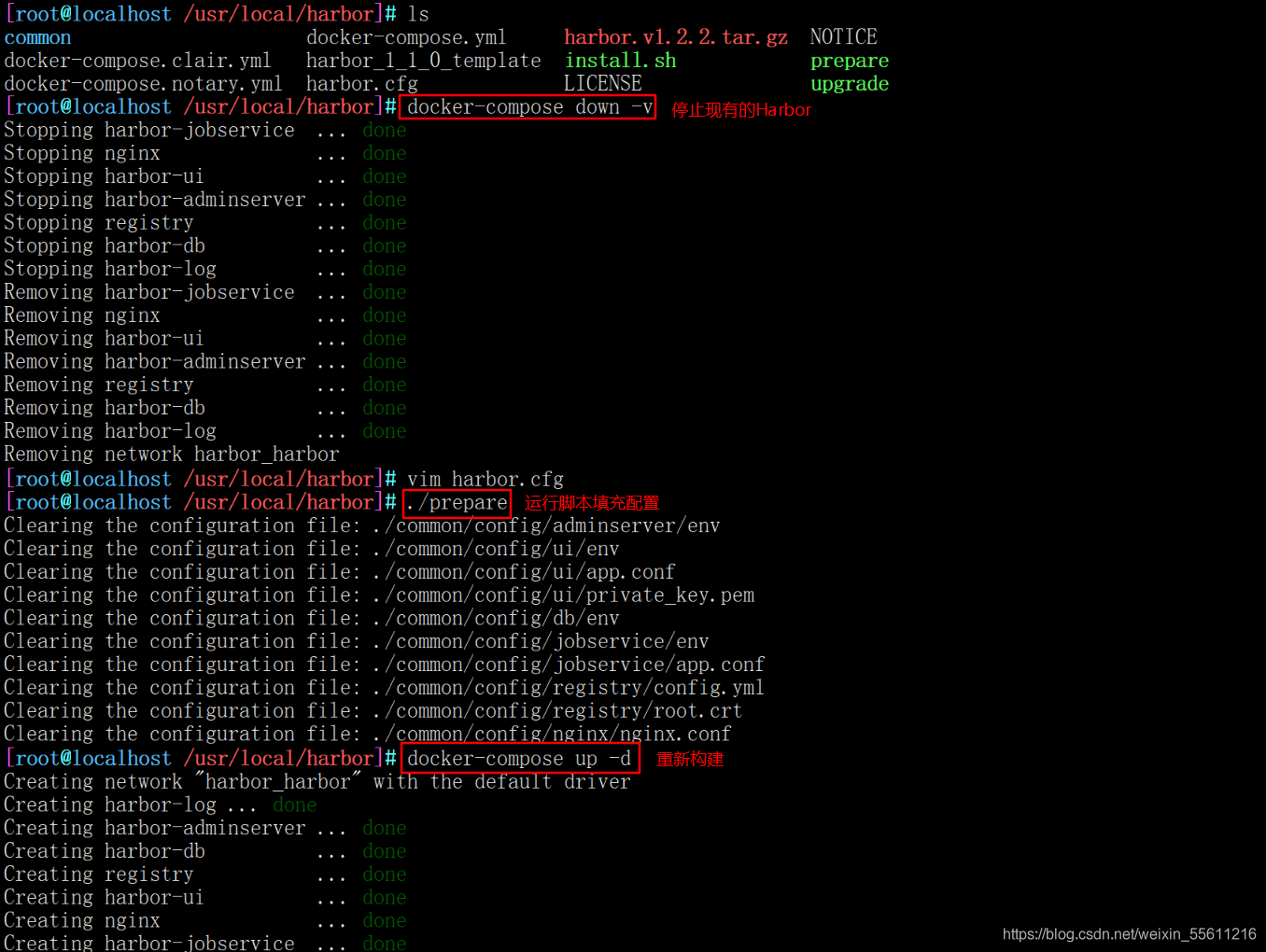Click the 'Removing harbor-db' line
This screenshot has width=1266, height=952.
205,409
